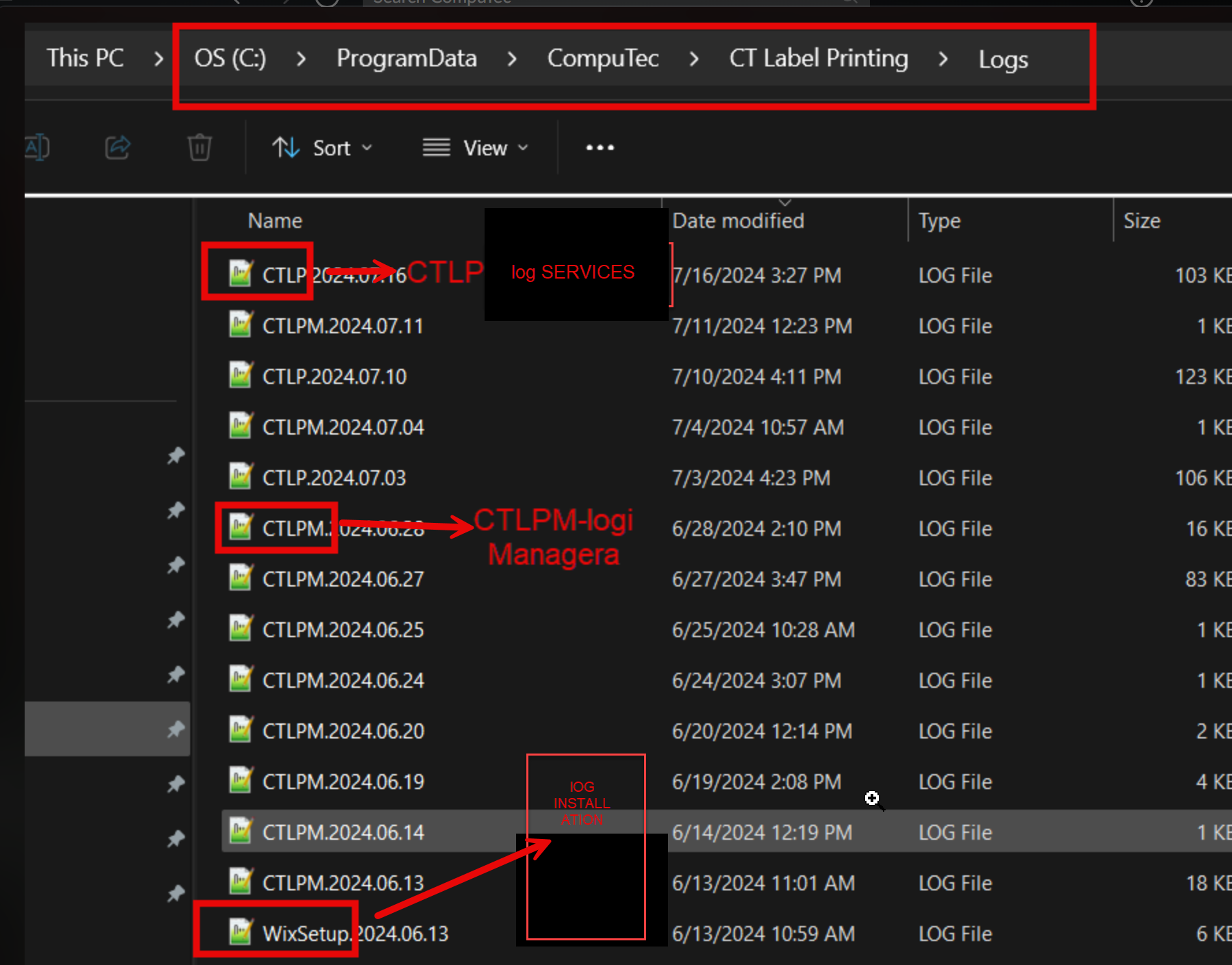Viewport: 1232px width, 965px height.
Task: Open the See more ellipsis menu
Action: [x=599, y=147]
